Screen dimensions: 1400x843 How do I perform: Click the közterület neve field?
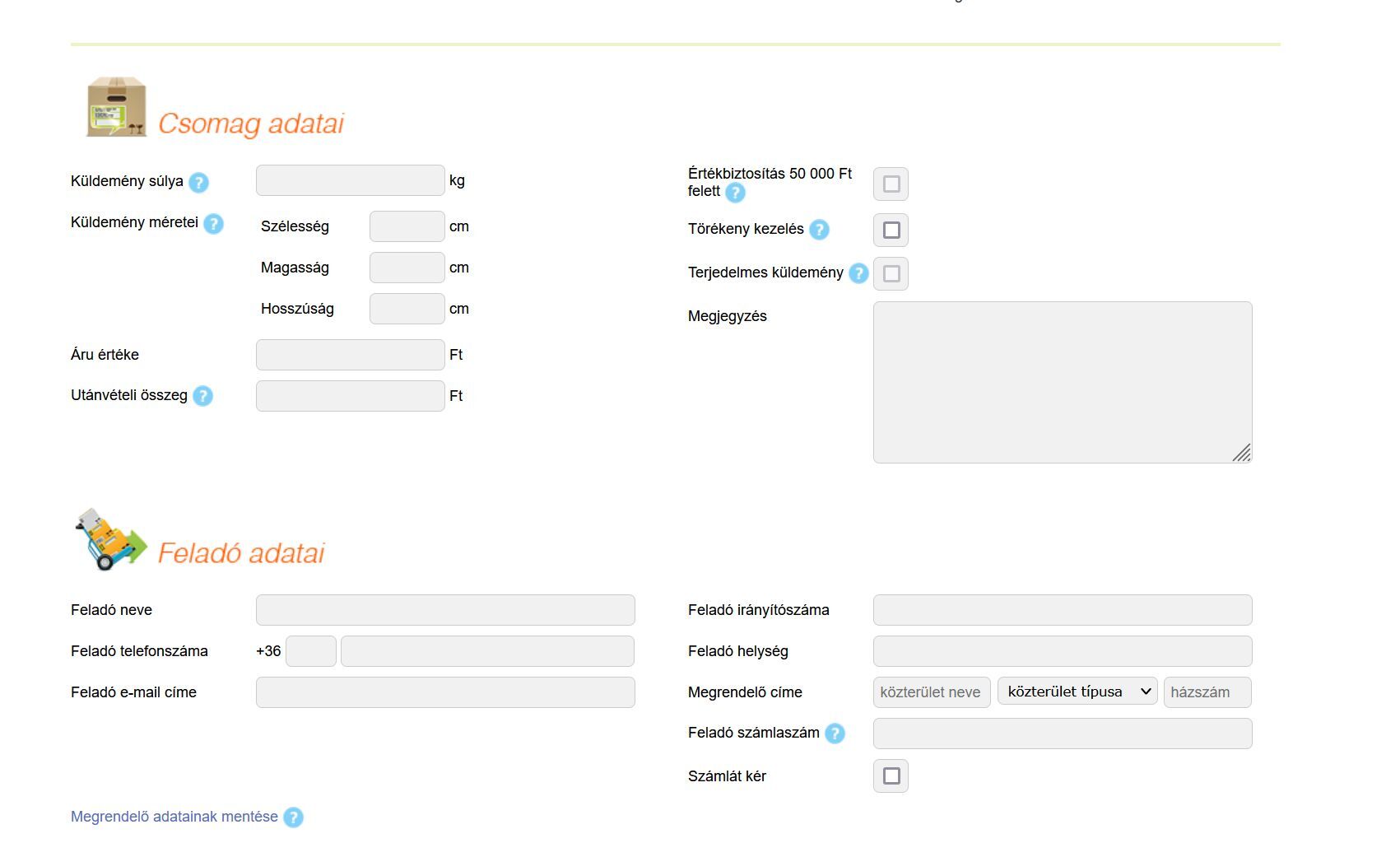tap(932, 692)
